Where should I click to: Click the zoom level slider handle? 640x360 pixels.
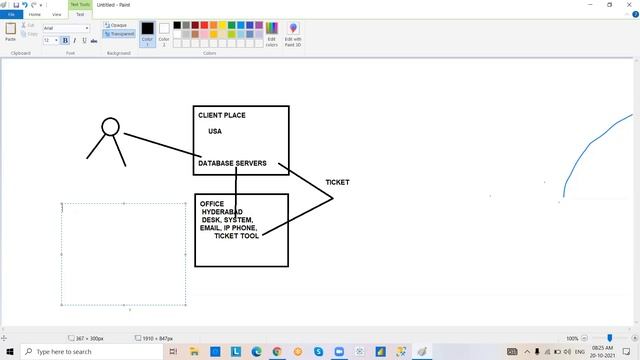coord(609,338)
